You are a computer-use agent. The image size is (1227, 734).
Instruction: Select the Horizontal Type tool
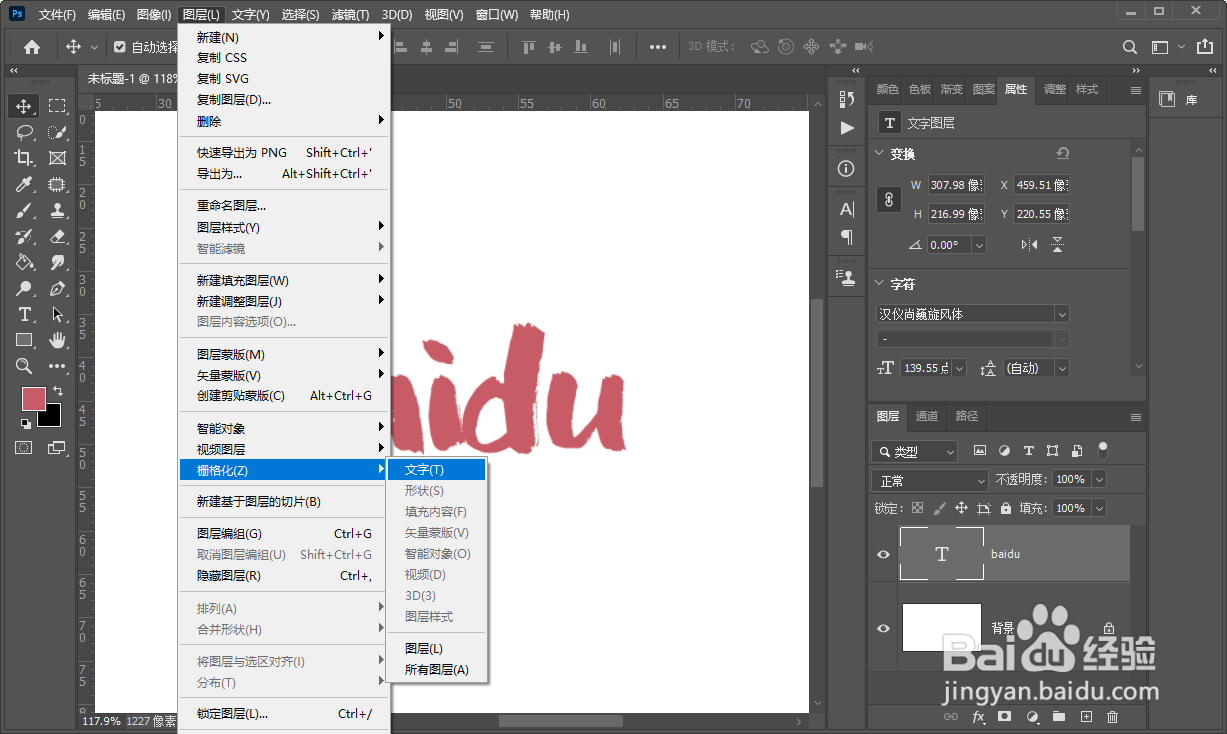[x=25, y=314]
